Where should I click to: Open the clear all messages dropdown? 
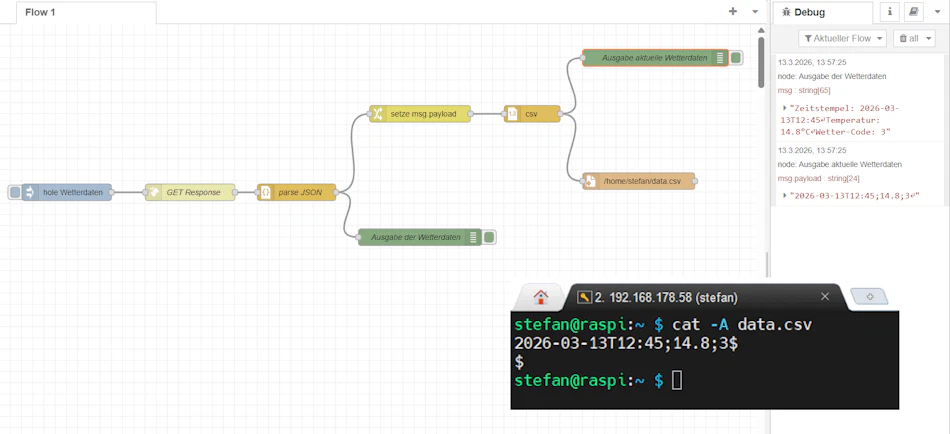click(915, 38)
